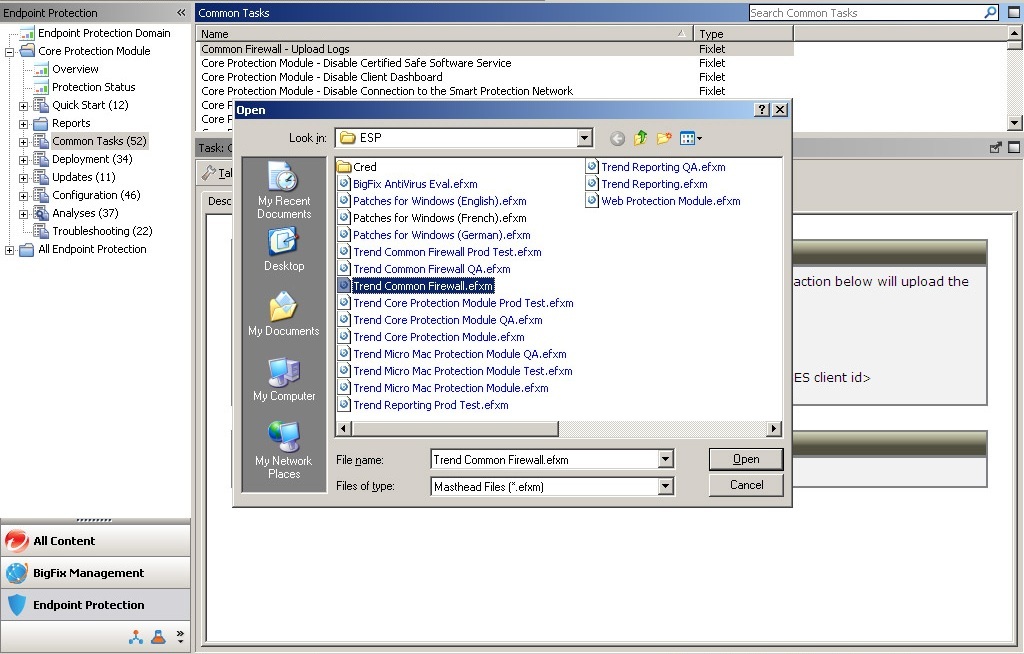This screenshot has height=654, width=1024.
Task: Create new folder icon in Open dialog
Action: pyautogui.click(x=664, y=138)
